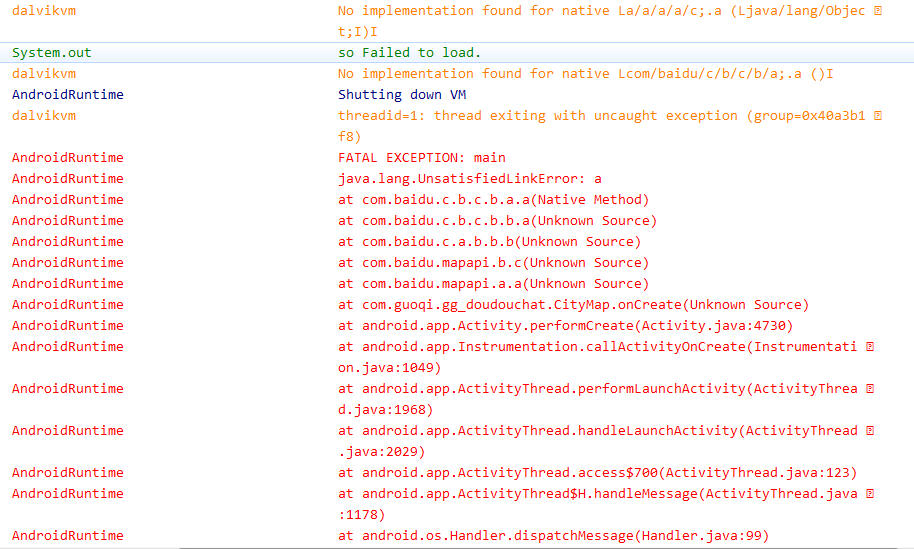This screenshot has height=549, width=914.
Task: Click AndroidRuntime tag beside 'Shutting down VM'
Action: [68, 94]
